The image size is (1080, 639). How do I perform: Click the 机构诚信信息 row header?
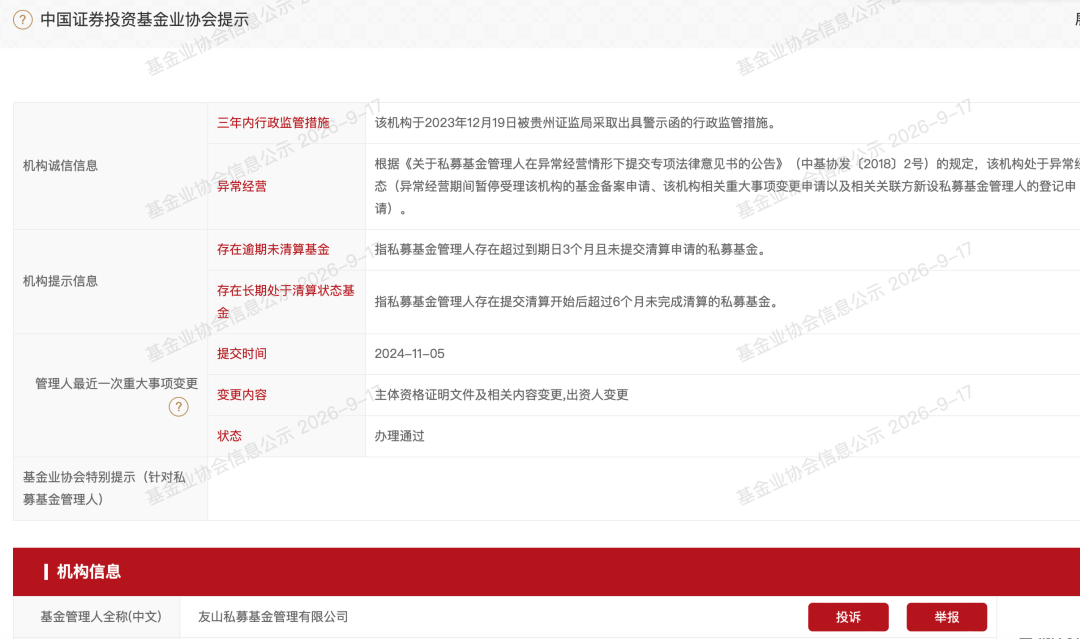point(61,166)
